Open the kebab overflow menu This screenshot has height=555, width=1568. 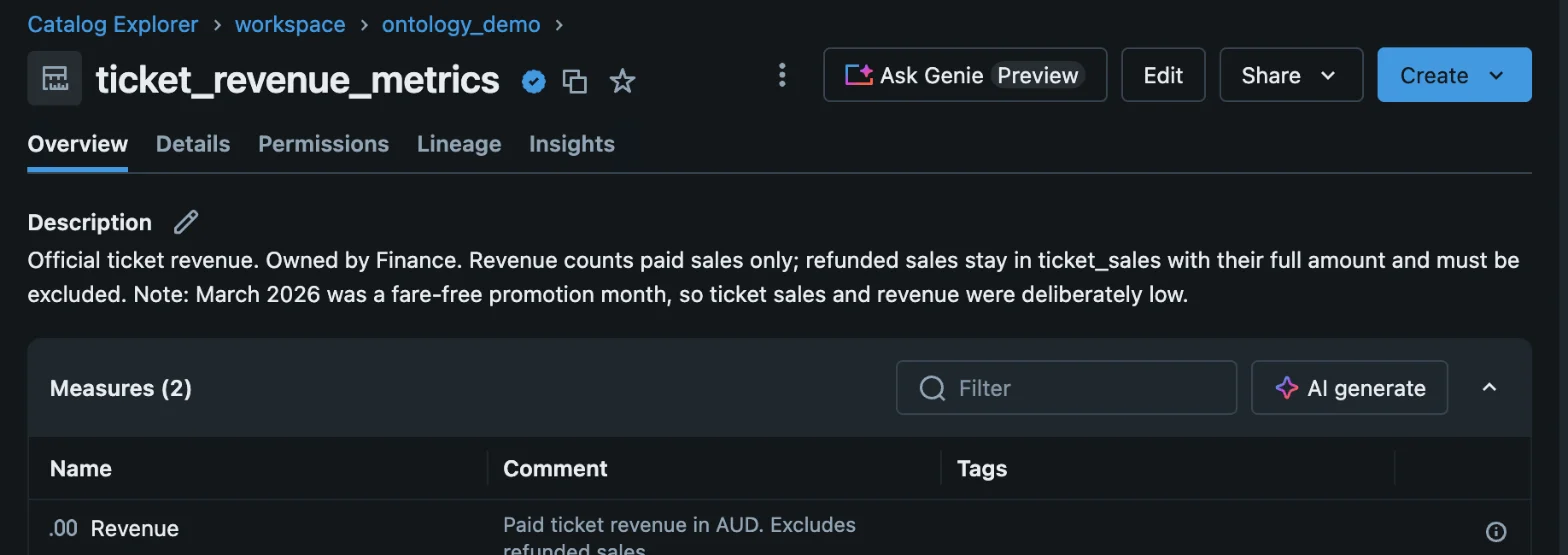[782, 75]
